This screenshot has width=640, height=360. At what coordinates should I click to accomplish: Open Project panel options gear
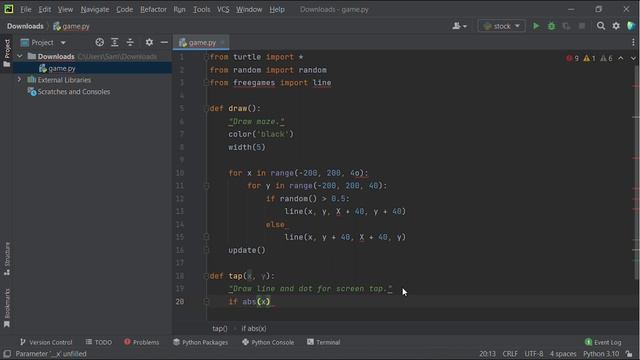(149, 42)
